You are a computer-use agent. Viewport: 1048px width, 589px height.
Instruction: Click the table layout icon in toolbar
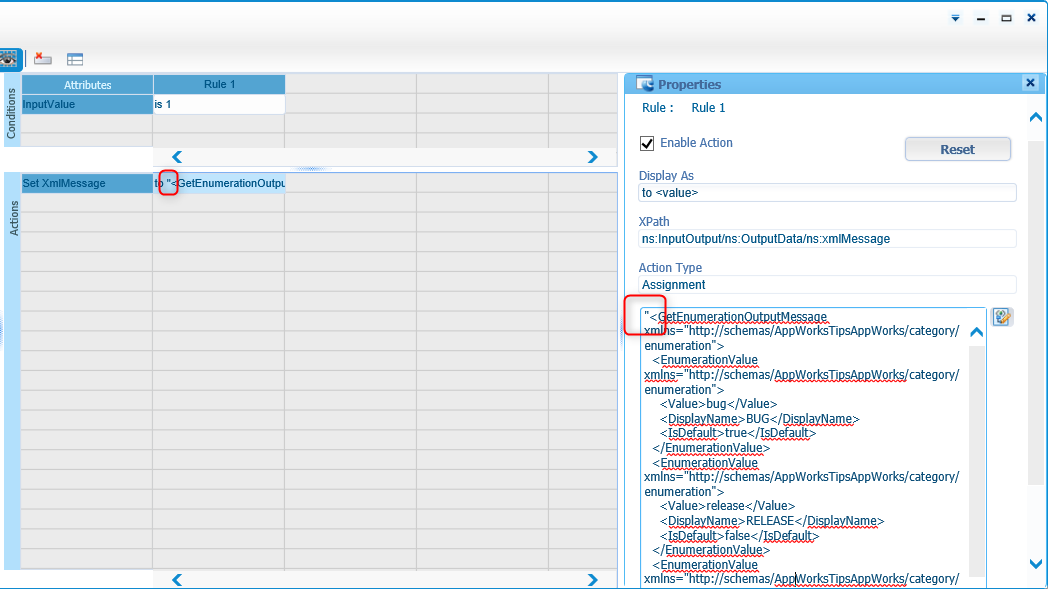[75, 60]
